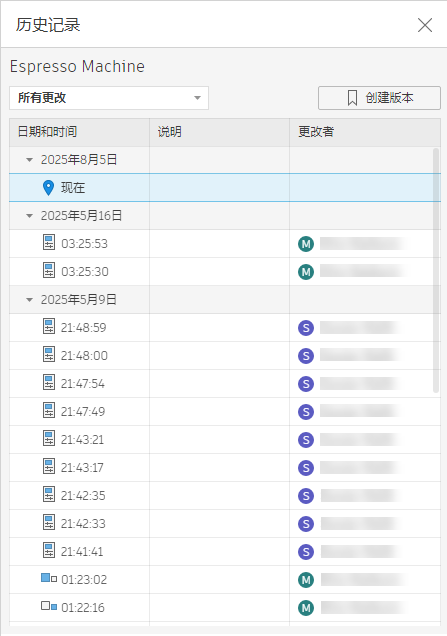
Task: Click the S avatar in the 21:47:54 row
Action: (306, 384)
